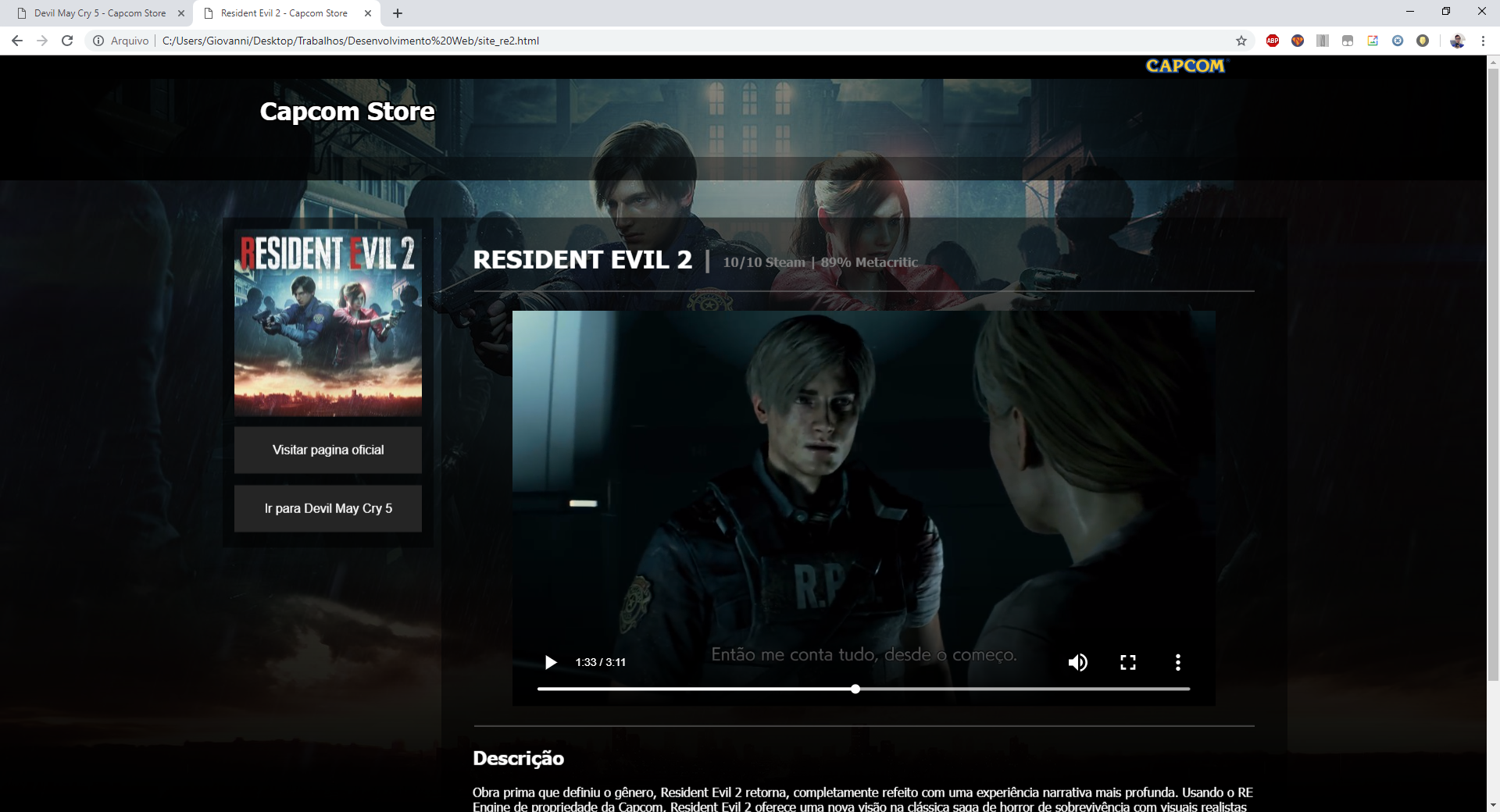Click the yellow circular extension icon
The height and width of the screenshot is (812, 1500).
1423,41
